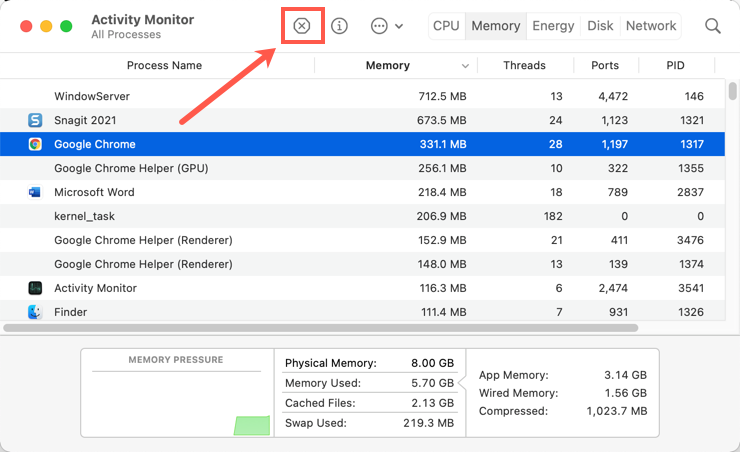Image resolution: width=740 pixels, height=452 pixels.
Task: Click the Memory Used 5.70 GB entry
Action: [369, 383]
